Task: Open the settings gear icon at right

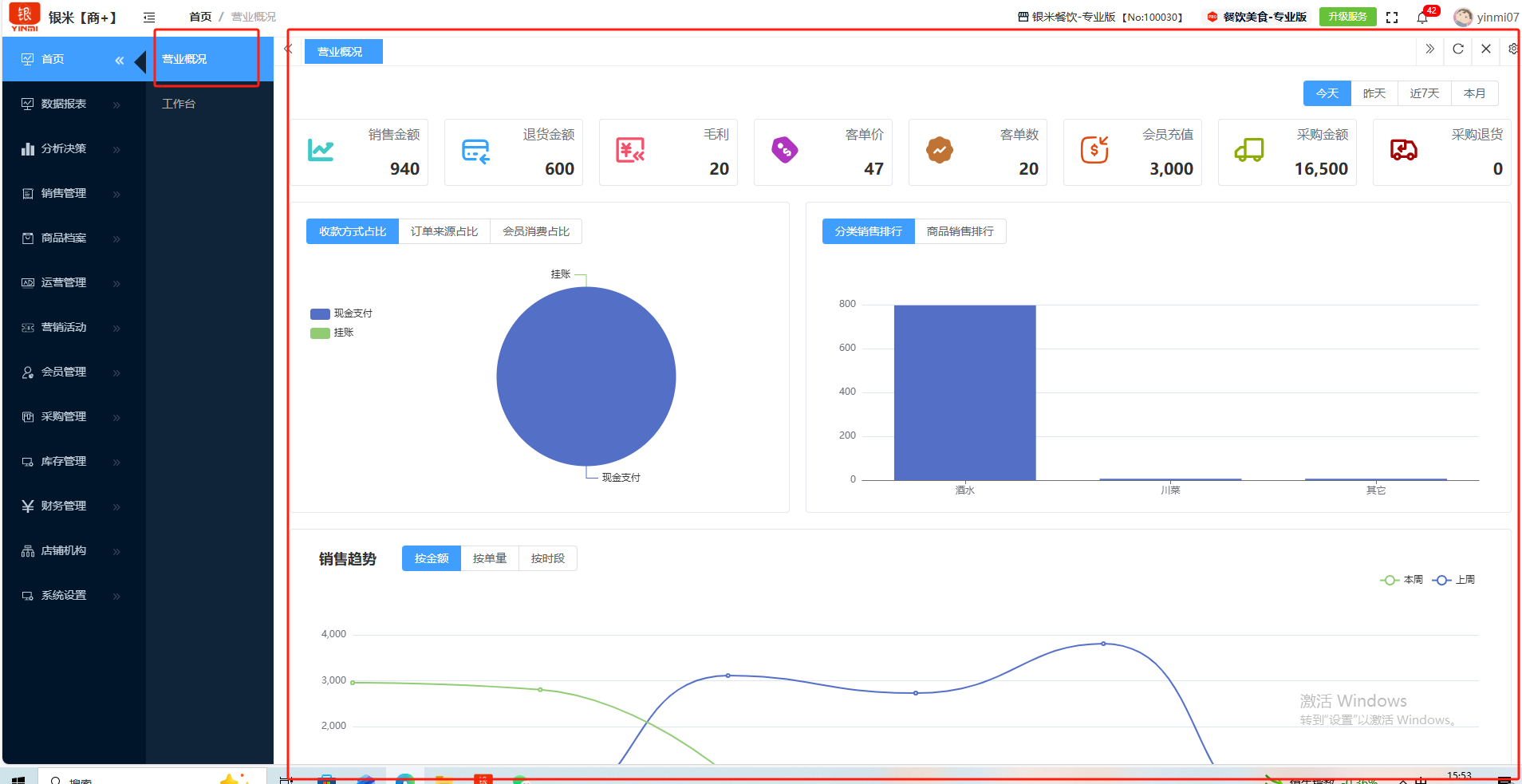Action: click(x=1512, y=49)
